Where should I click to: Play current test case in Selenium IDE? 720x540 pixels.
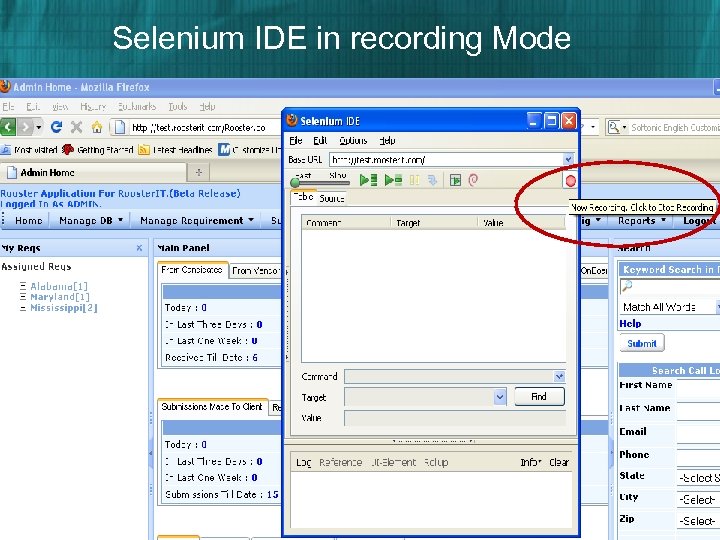393,180
